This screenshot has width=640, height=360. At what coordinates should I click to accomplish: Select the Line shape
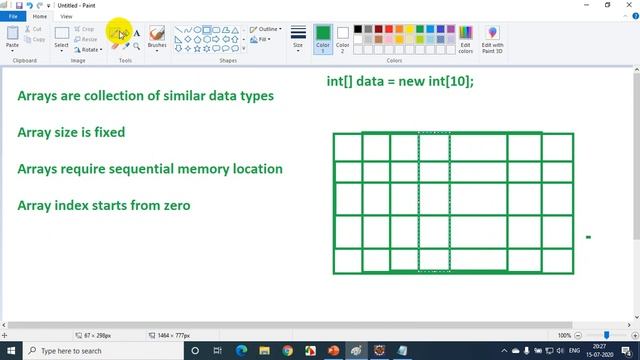pyautogui.click(x=178, y=30)
